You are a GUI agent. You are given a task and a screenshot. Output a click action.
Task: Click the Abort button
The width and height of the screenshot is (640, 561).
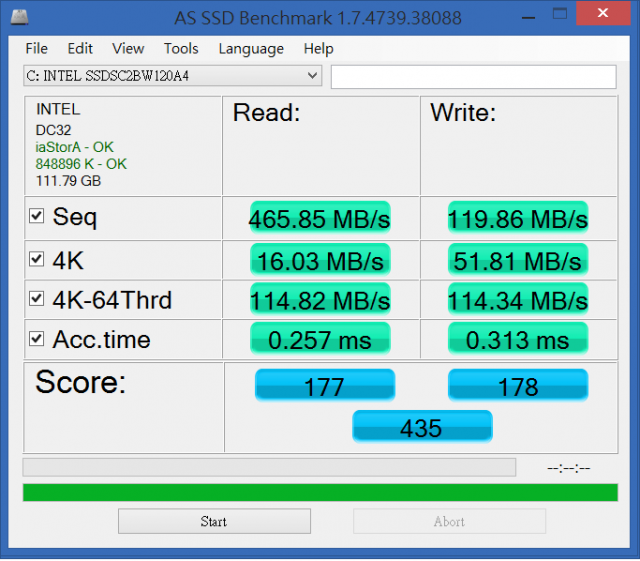coord(449,521)
